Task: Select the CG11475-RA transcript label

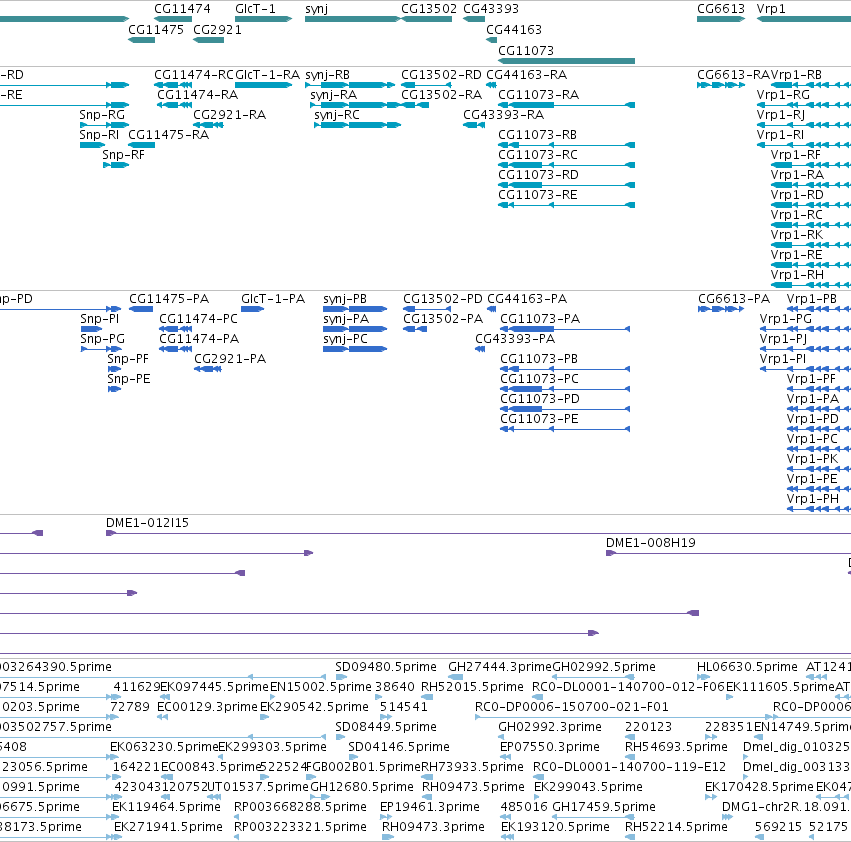Action: pos(168,135)
